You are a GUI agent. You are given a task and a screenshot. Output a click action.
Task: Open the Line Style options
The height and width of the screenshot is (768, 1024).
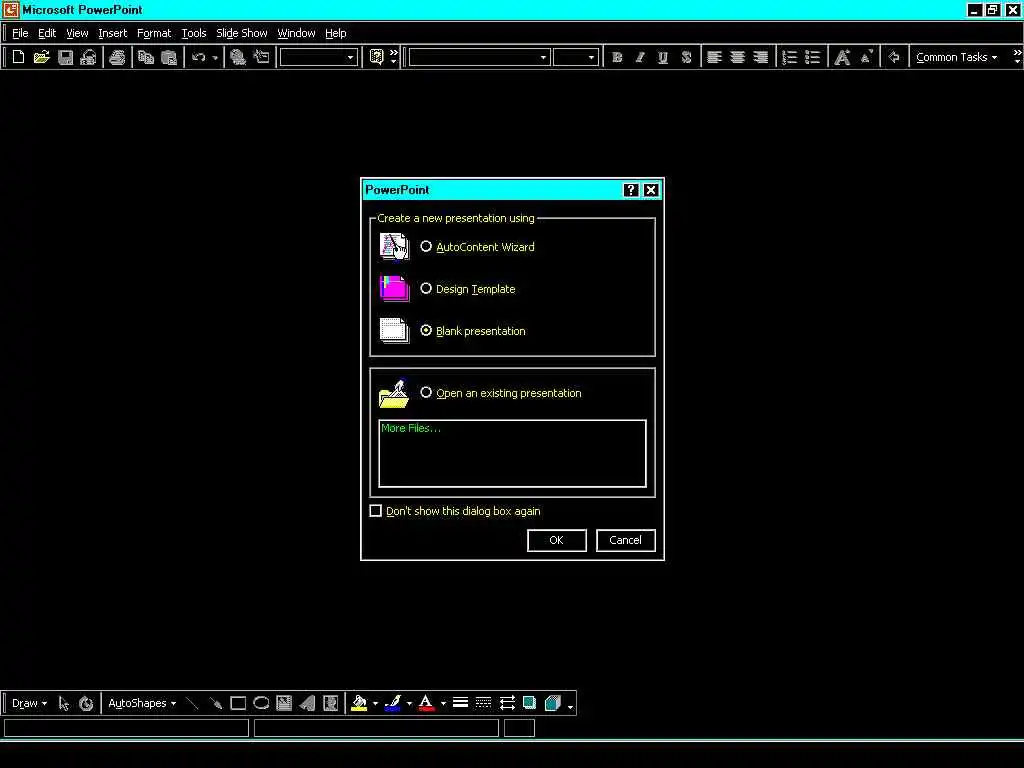click(x=460, y=703)
